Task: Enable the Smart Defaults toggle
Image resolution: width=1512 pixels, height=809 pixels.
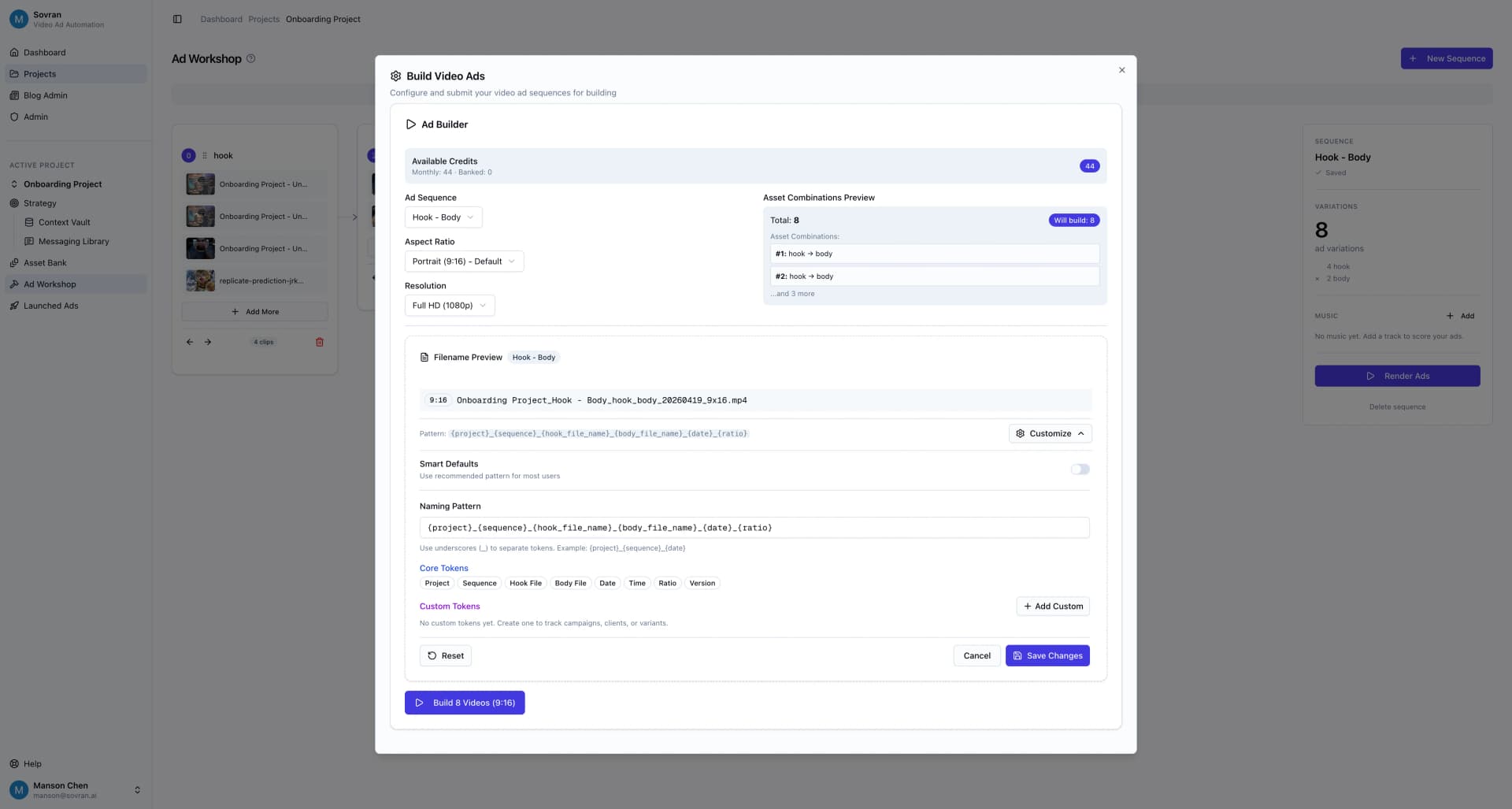Action: 1080,469
